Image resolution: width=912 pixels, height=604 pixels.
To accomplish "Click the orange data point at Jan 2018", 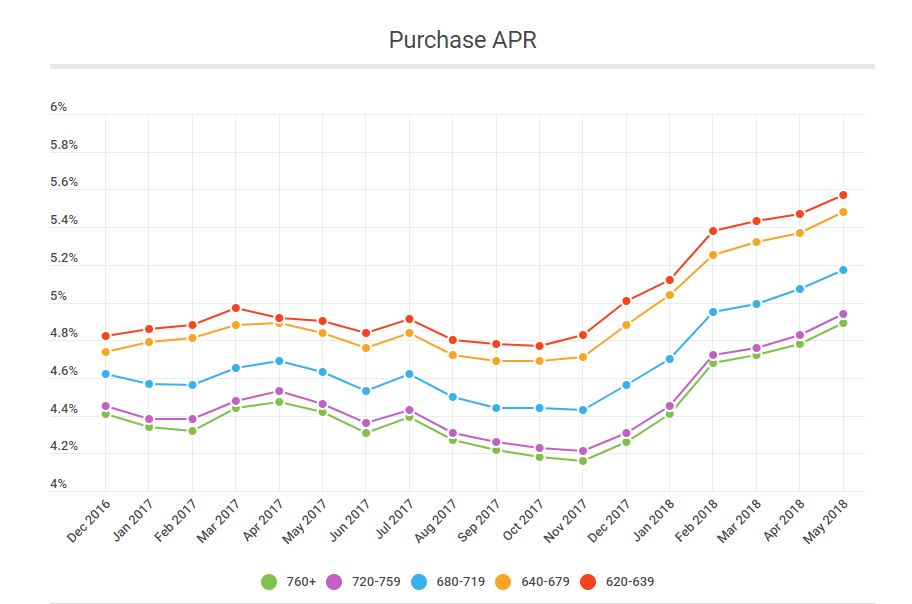I will tap(670, 295).
